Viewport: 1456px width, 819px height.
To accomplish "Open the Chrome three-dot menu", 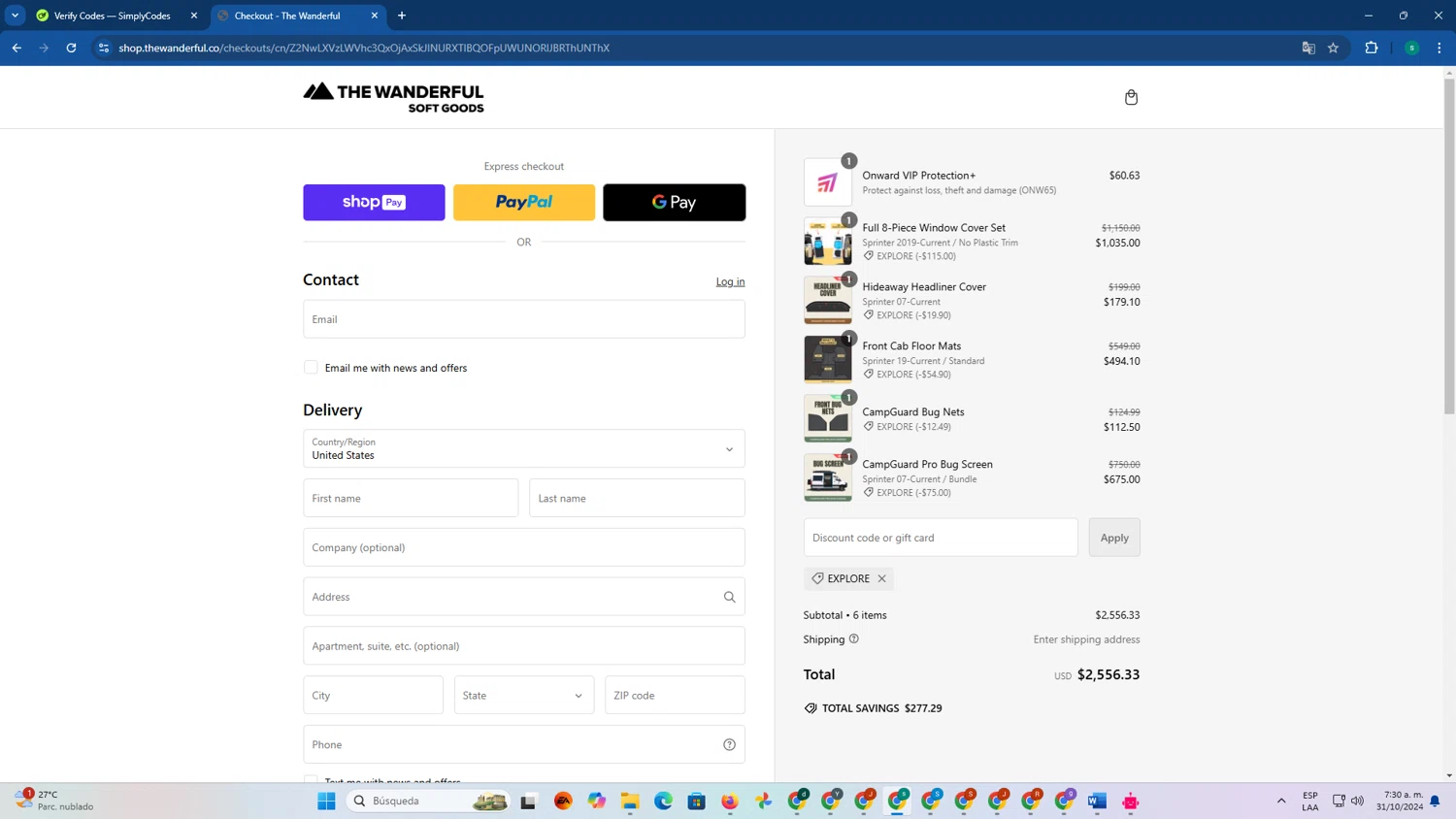I will (1439, 48).
